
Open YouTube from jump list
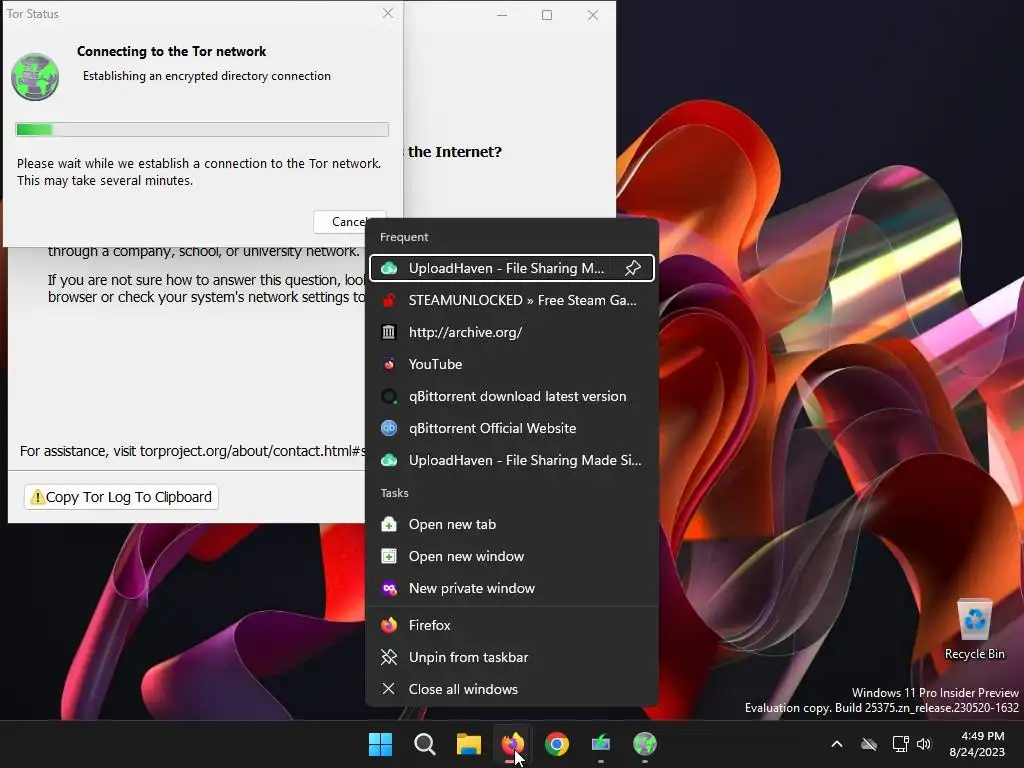coord(512,364)
